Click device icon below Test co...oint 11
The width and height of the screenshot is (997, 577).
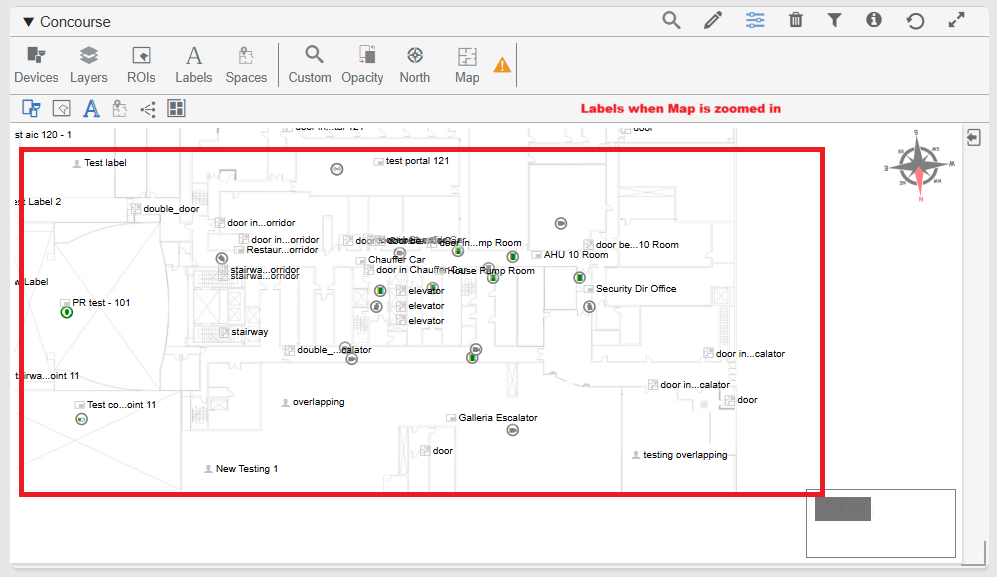tap(81, 419)
